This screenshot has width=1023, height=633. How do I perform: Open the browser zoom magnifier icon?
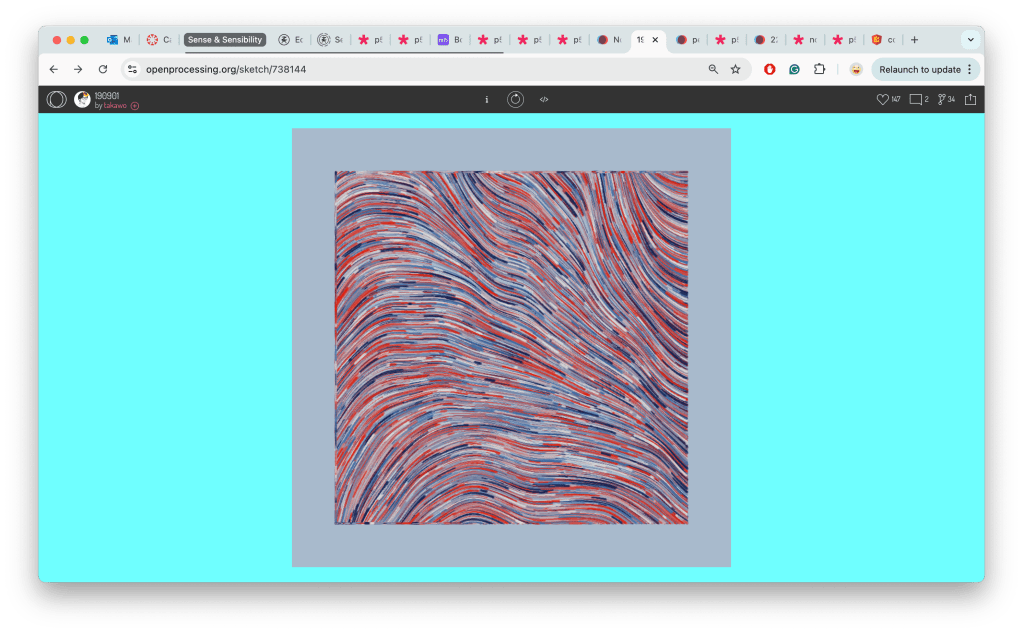(x=713, y=69)
